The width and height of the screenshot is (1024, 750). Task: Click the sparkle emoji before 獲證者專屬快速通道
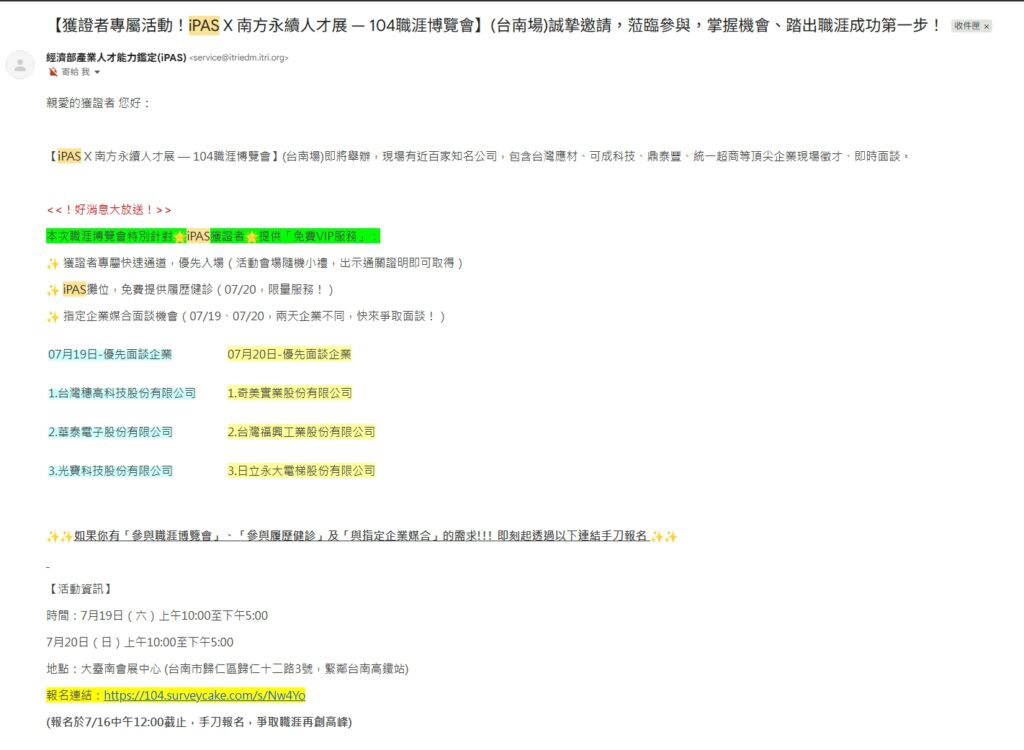pos(53,263)
